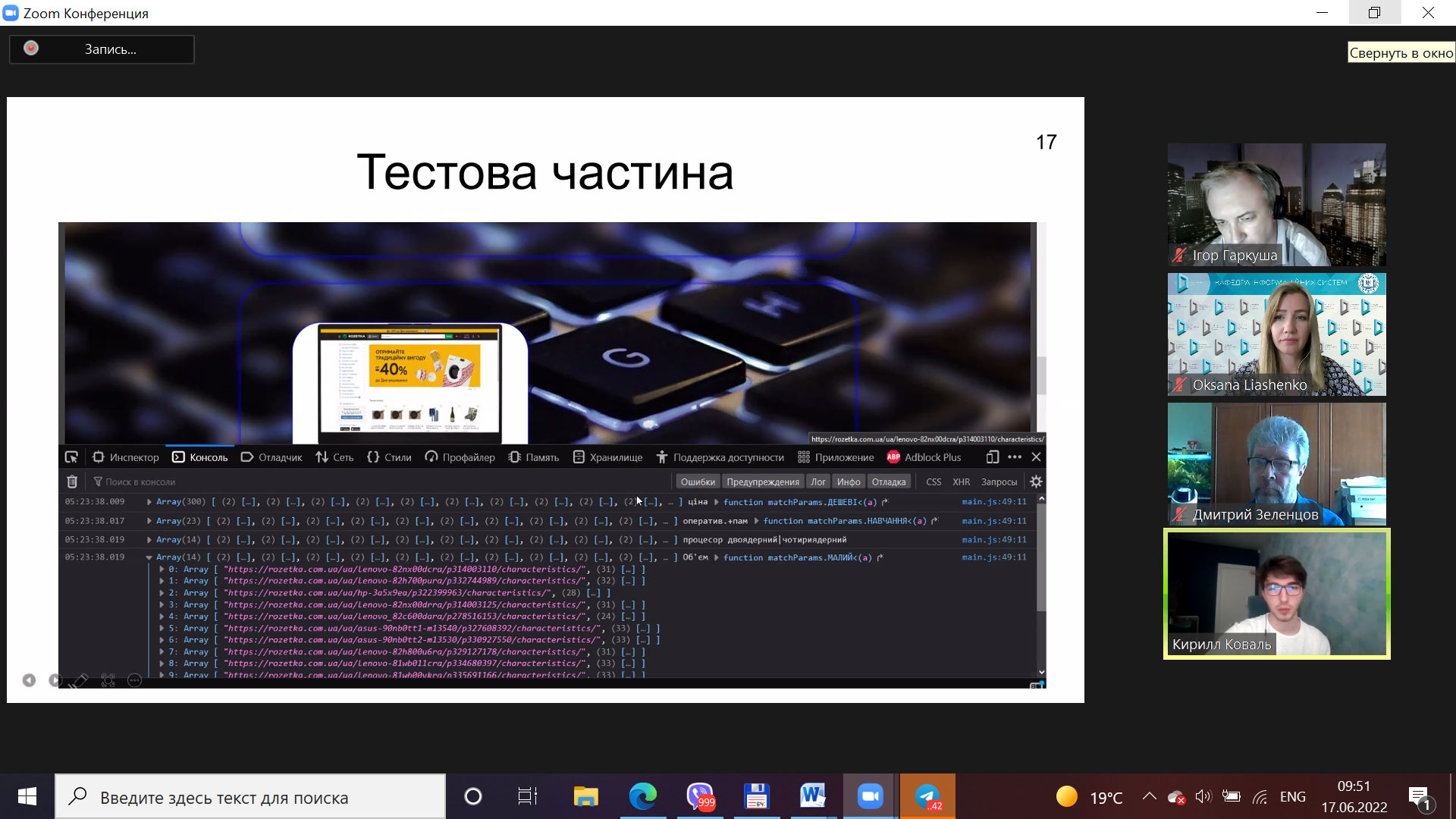Screen dimensions: 1456x819
Task: Open Adblock Plus panel
Action: 924,457
